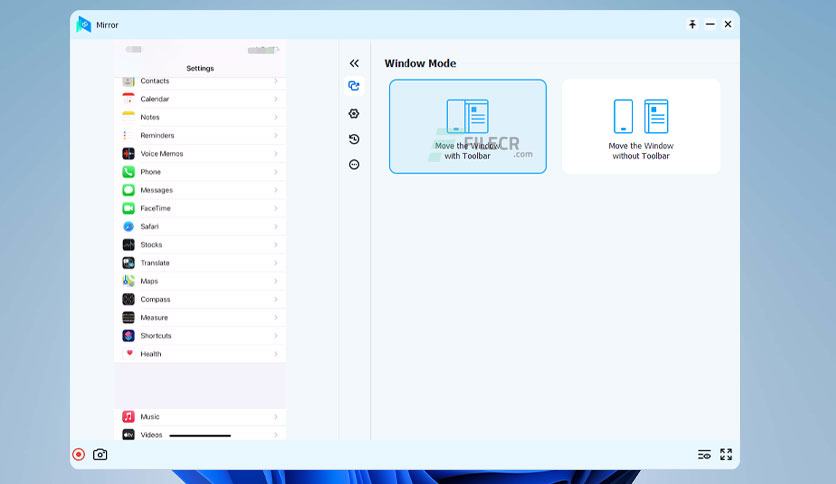The width and height of the screenshot is (836, 484).
Task: Open Voice Memos settings row
Action: tap(200, 154)
